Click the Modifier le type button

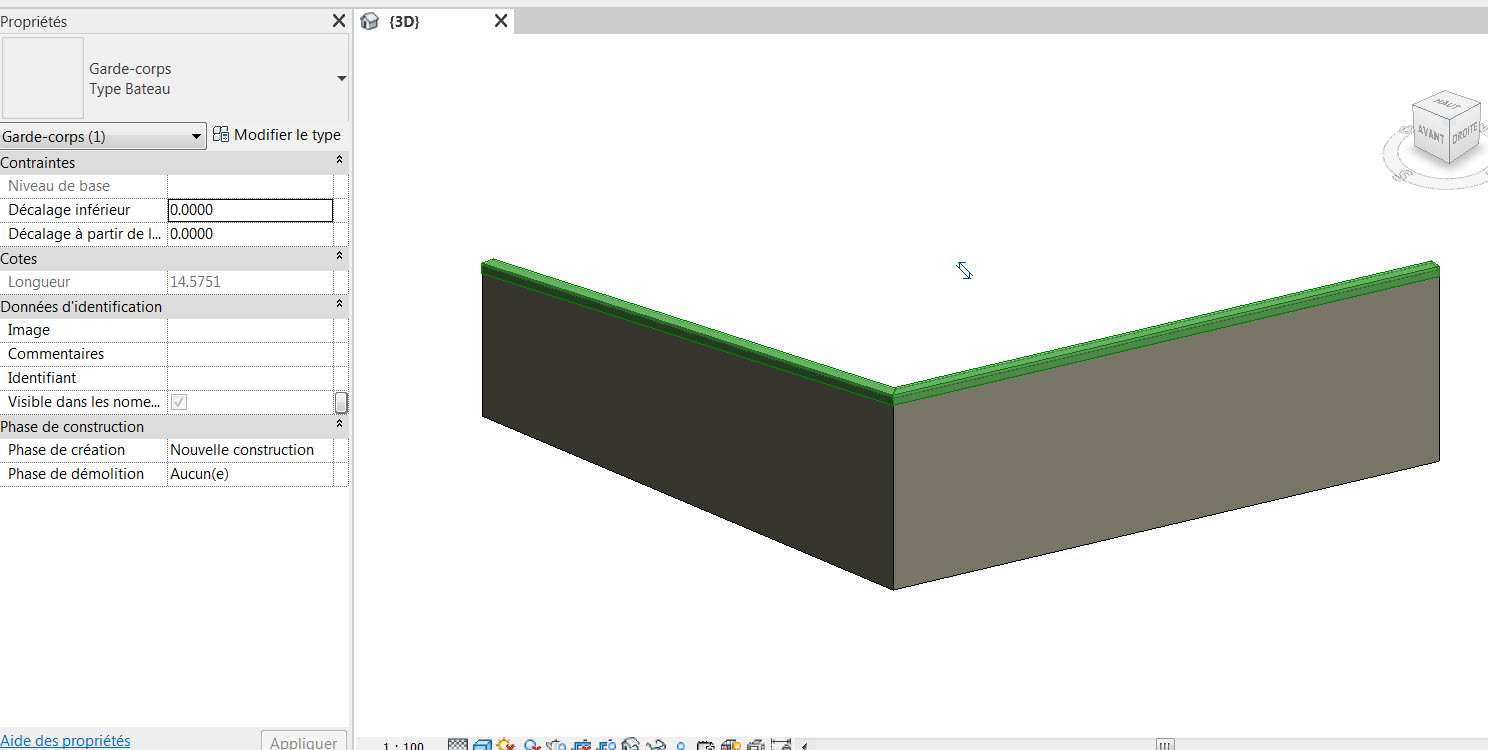pos(277,135)
